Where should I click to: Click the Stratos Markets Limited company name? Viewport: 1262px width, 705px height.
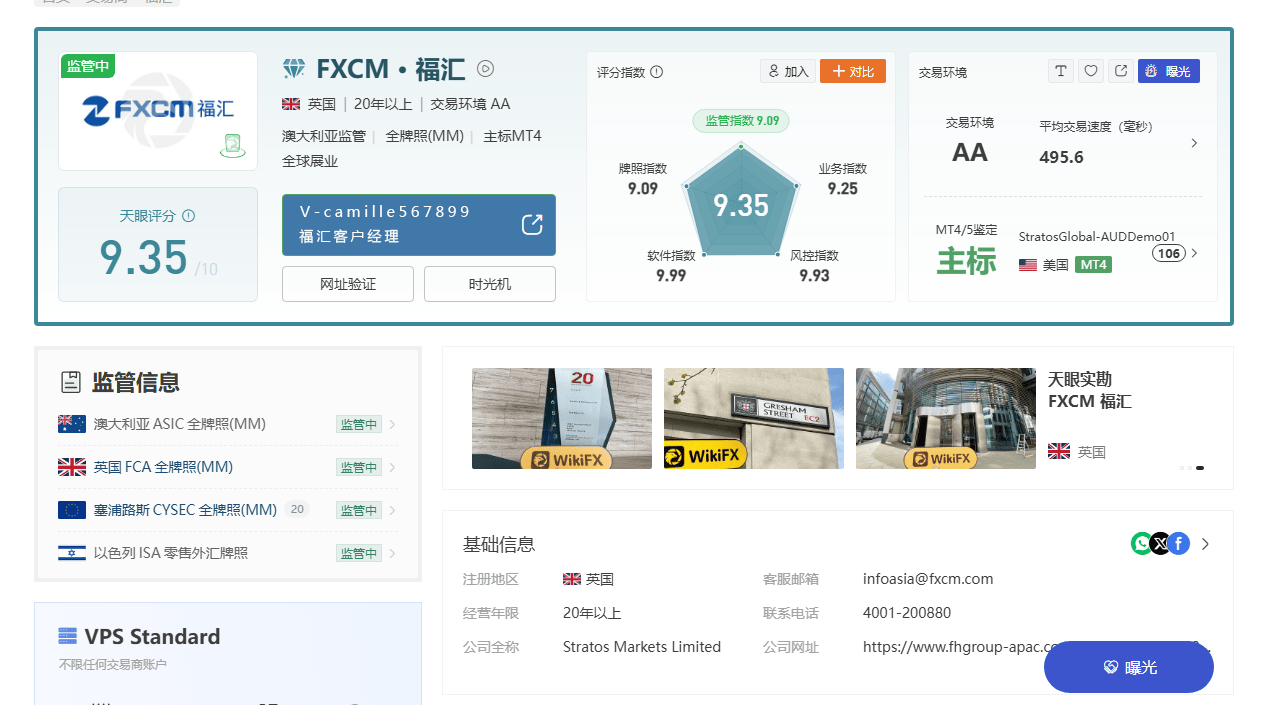[x=642, y=647]
